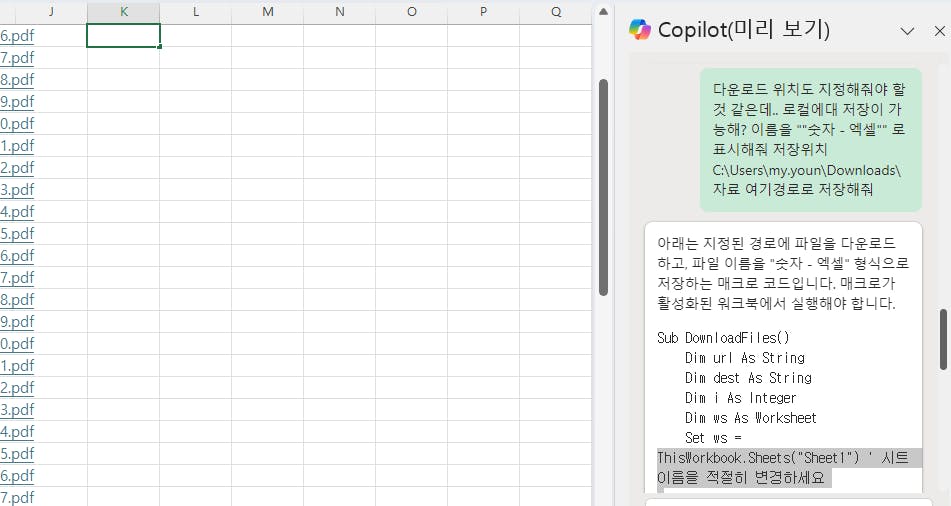
Task: Close the Copilot preview pane
Action: pos(939,31)
